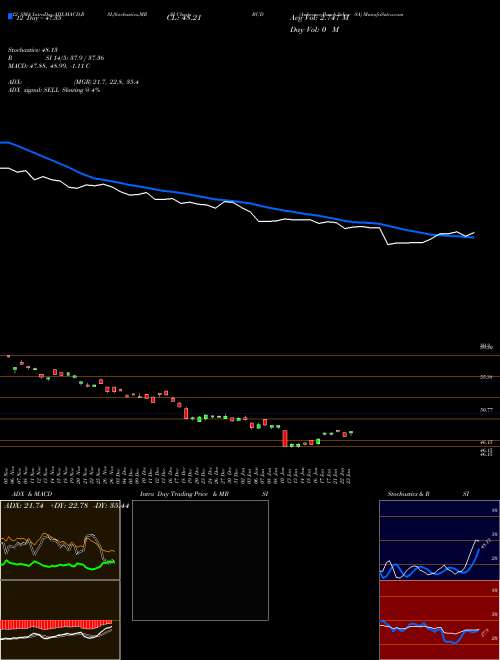Click the blue 12 Day legend square

click(10, 17)
